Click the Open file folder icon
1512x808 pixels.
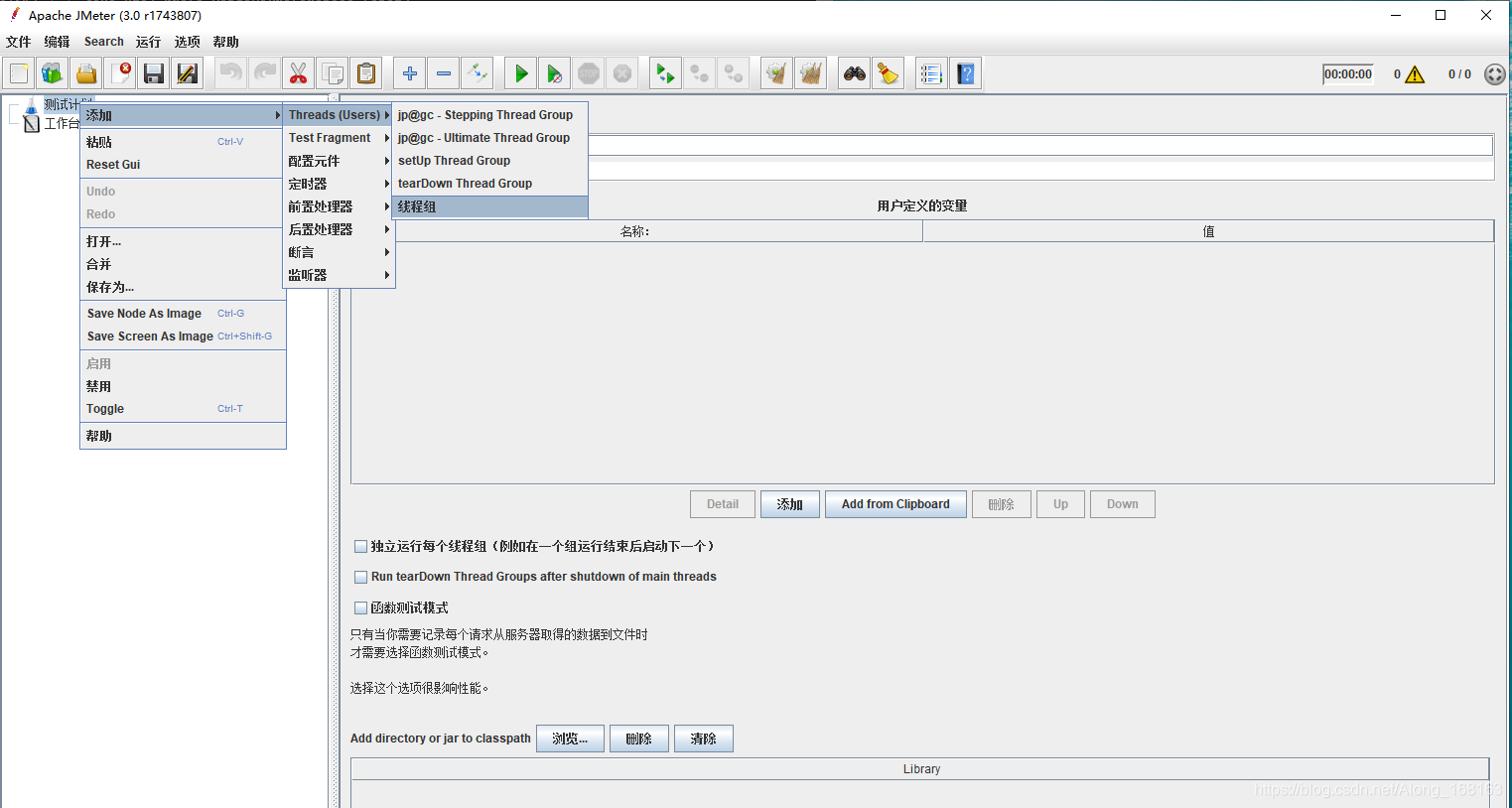pos(86,73)
